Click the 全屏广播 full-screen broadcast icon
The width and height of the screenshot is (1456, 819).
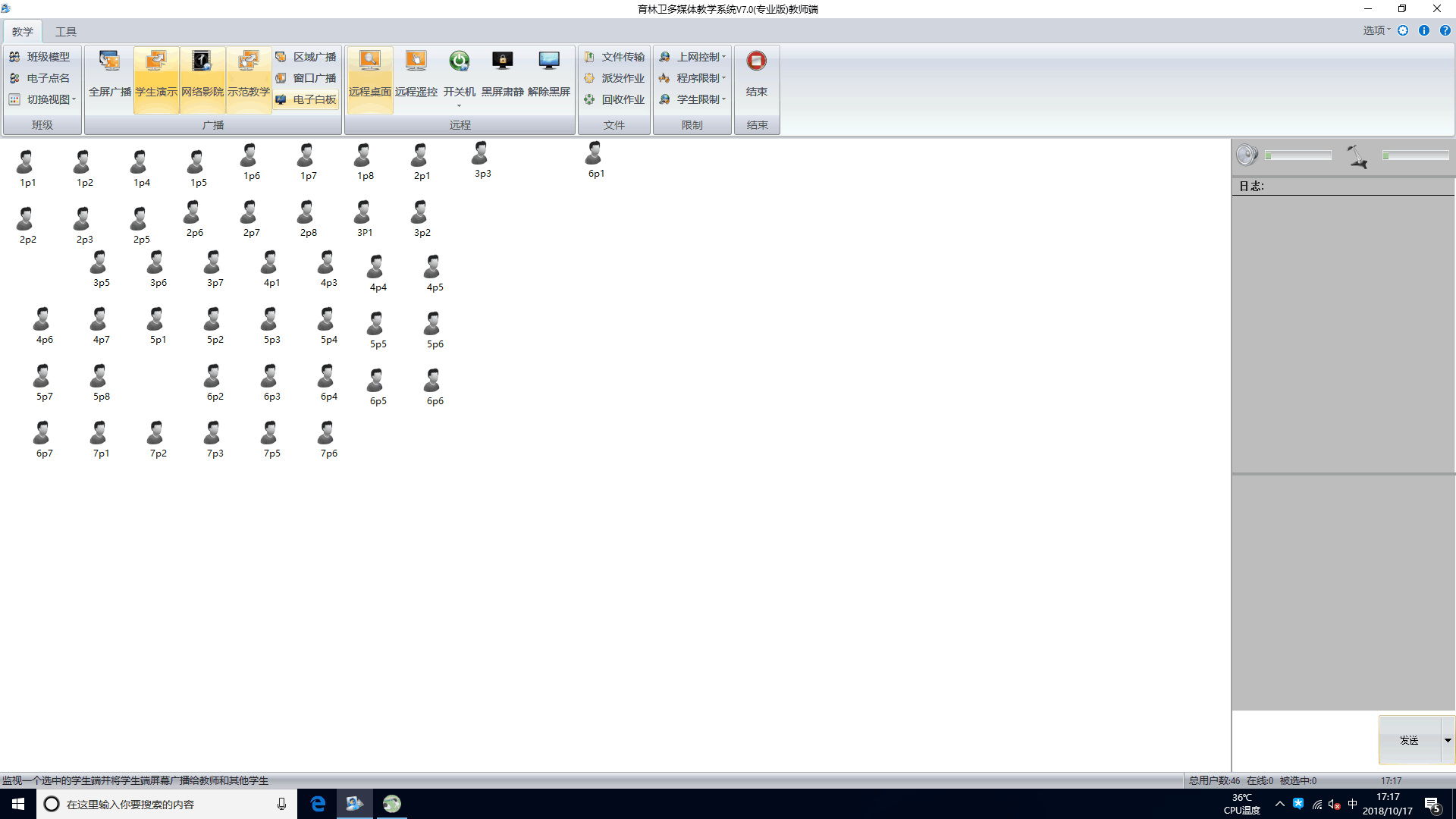point(110,61)
